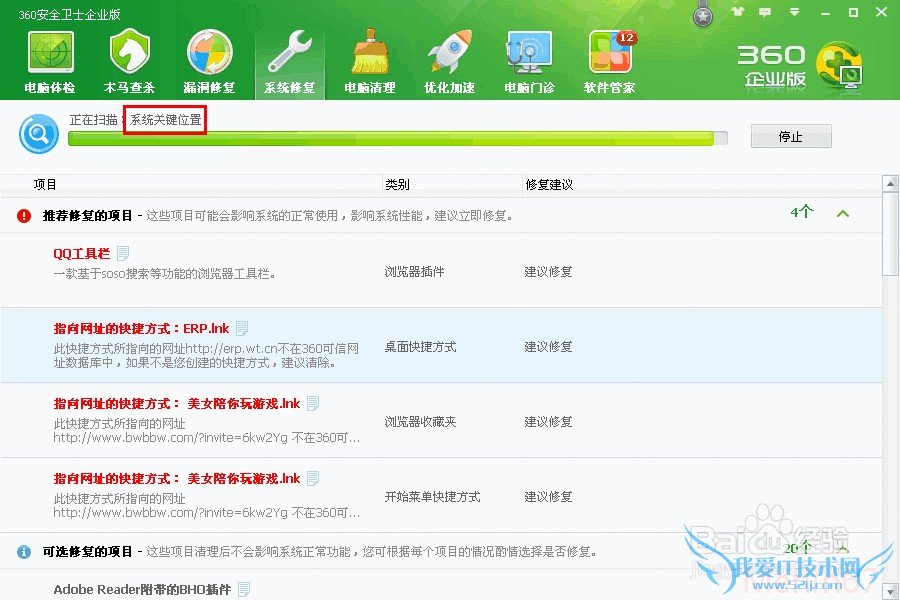Click the vertical scrollbar thumb
900x600 pixels.
890,234
